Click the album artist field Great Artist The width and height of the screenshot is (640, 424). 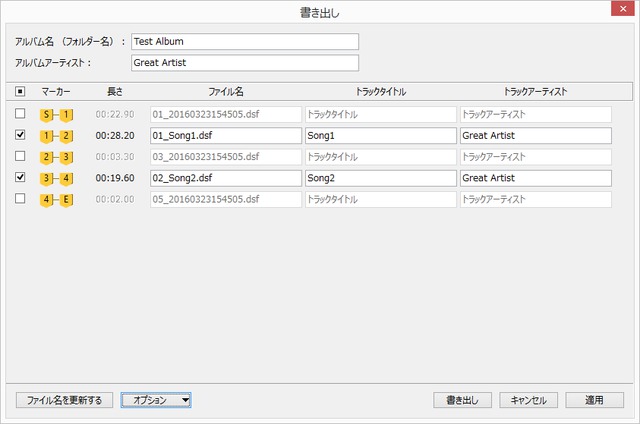(x=243, y=63)
